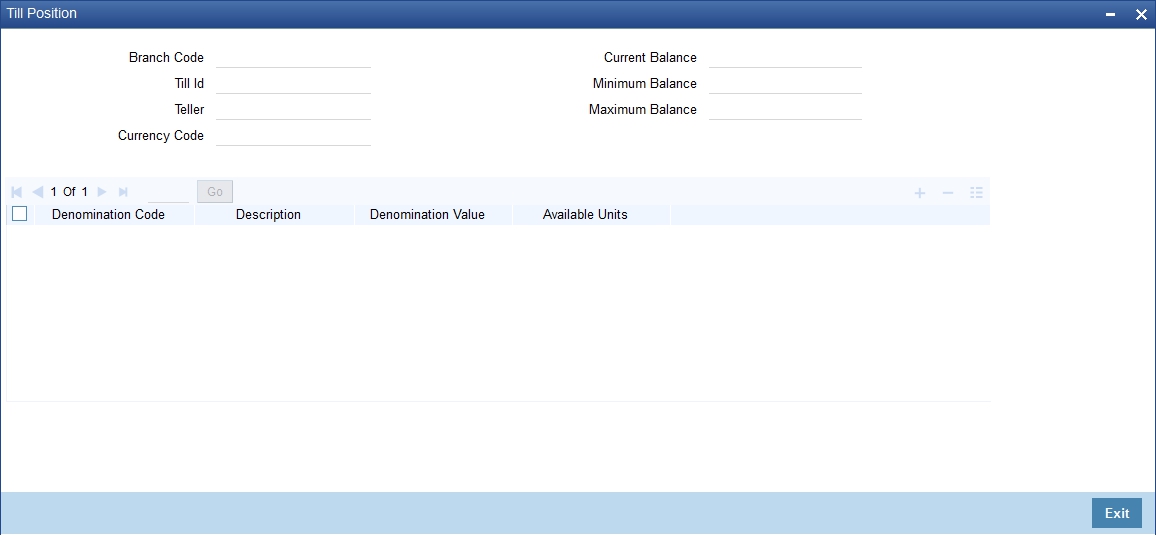The width and height of the screenshot is (1156, 541).
Task: Focus the Current Balance field
Action: [x=785, y=57]
